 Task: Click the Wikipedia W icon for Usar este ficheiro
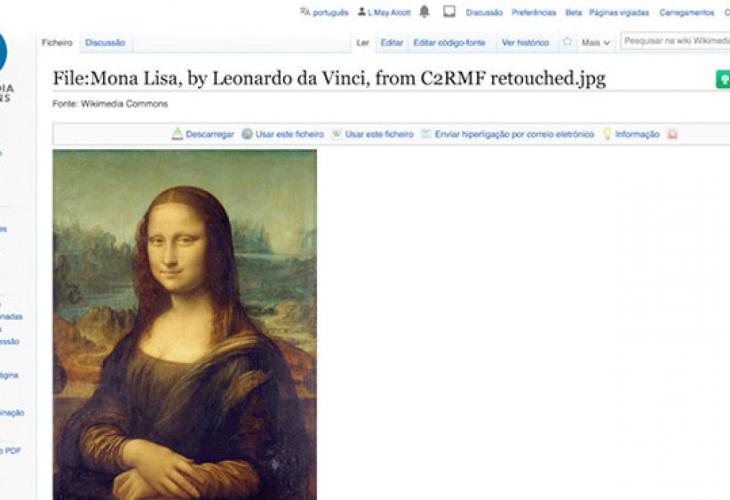[x=337, y=134]
